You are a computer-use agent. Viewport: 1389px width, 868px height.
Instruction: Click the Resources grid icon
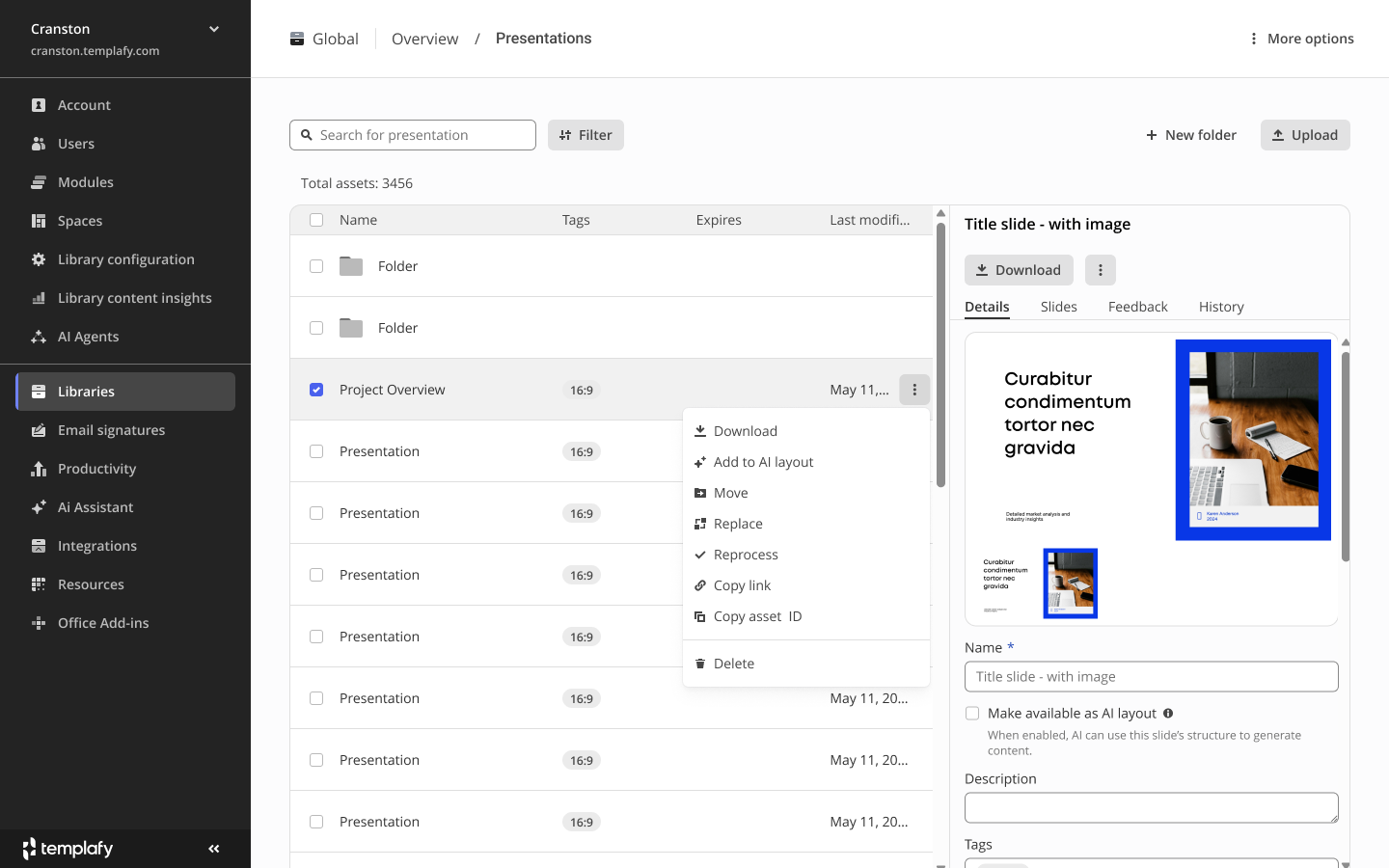(39, 584)
